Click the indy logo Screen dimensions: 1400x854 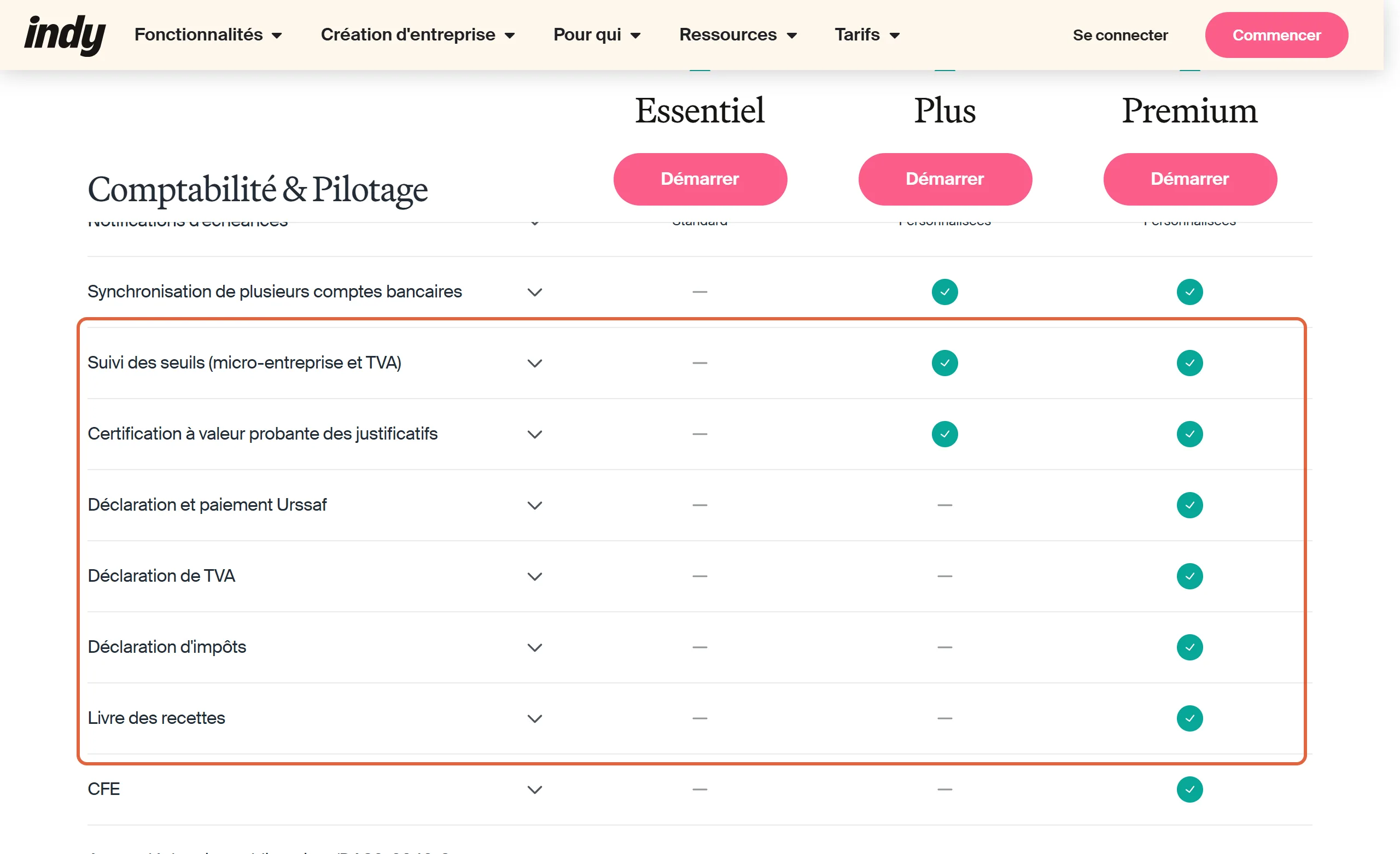pyautogui.click(x=65, y=34)
